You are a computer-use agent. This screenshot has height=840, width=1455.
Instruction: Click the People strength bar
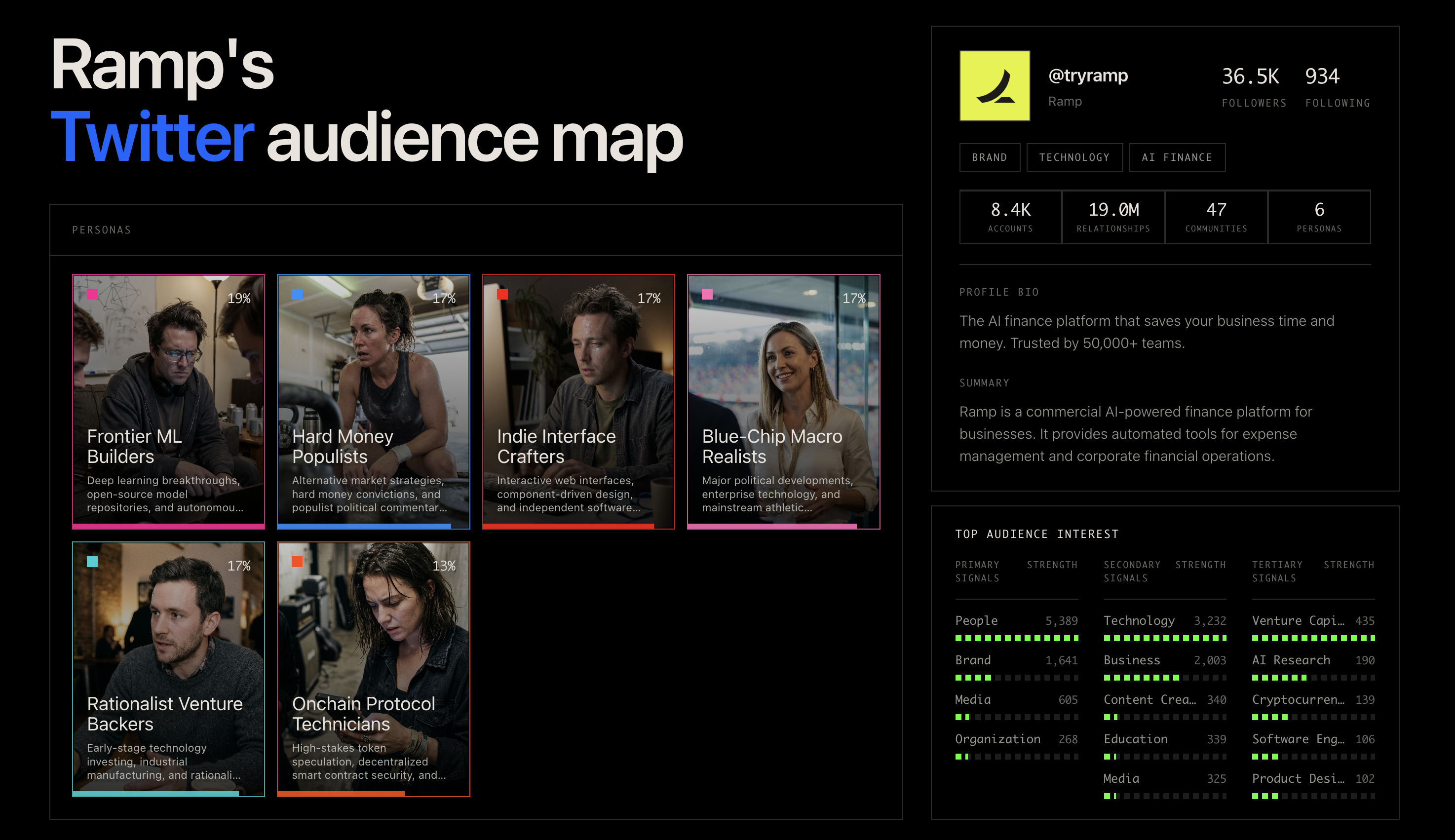pyautogui.click(x=1017, y=638)
